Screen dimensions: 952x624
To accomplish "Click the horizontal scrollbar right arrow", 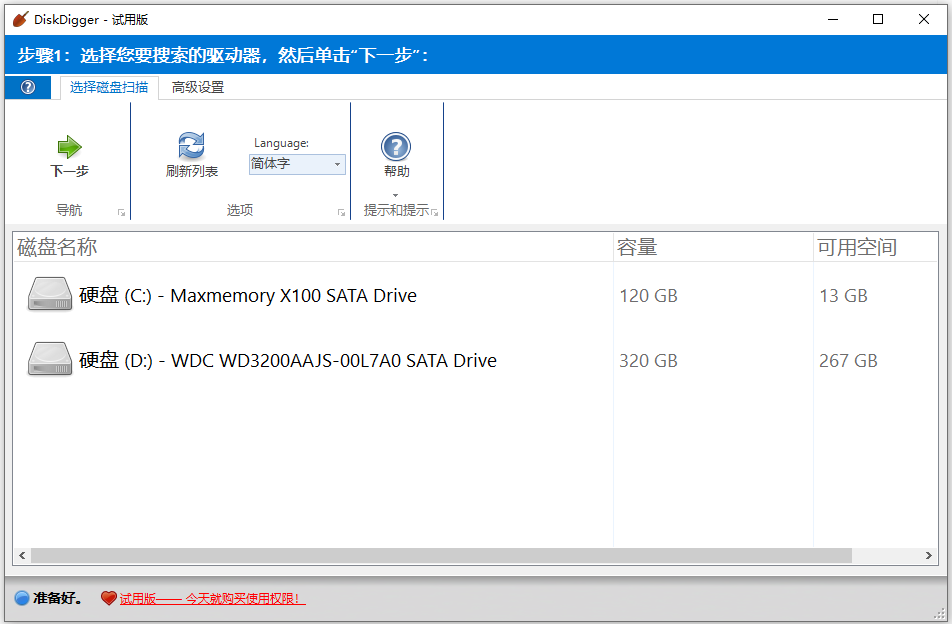I will coord(928,555).
